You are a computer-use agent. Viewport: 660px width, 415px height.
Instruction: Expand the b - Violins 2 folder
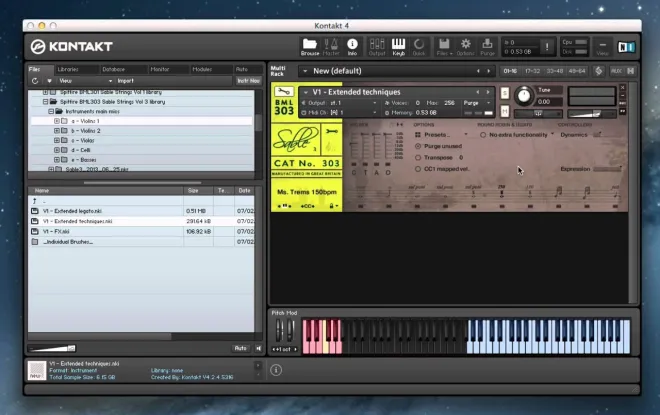57,131
